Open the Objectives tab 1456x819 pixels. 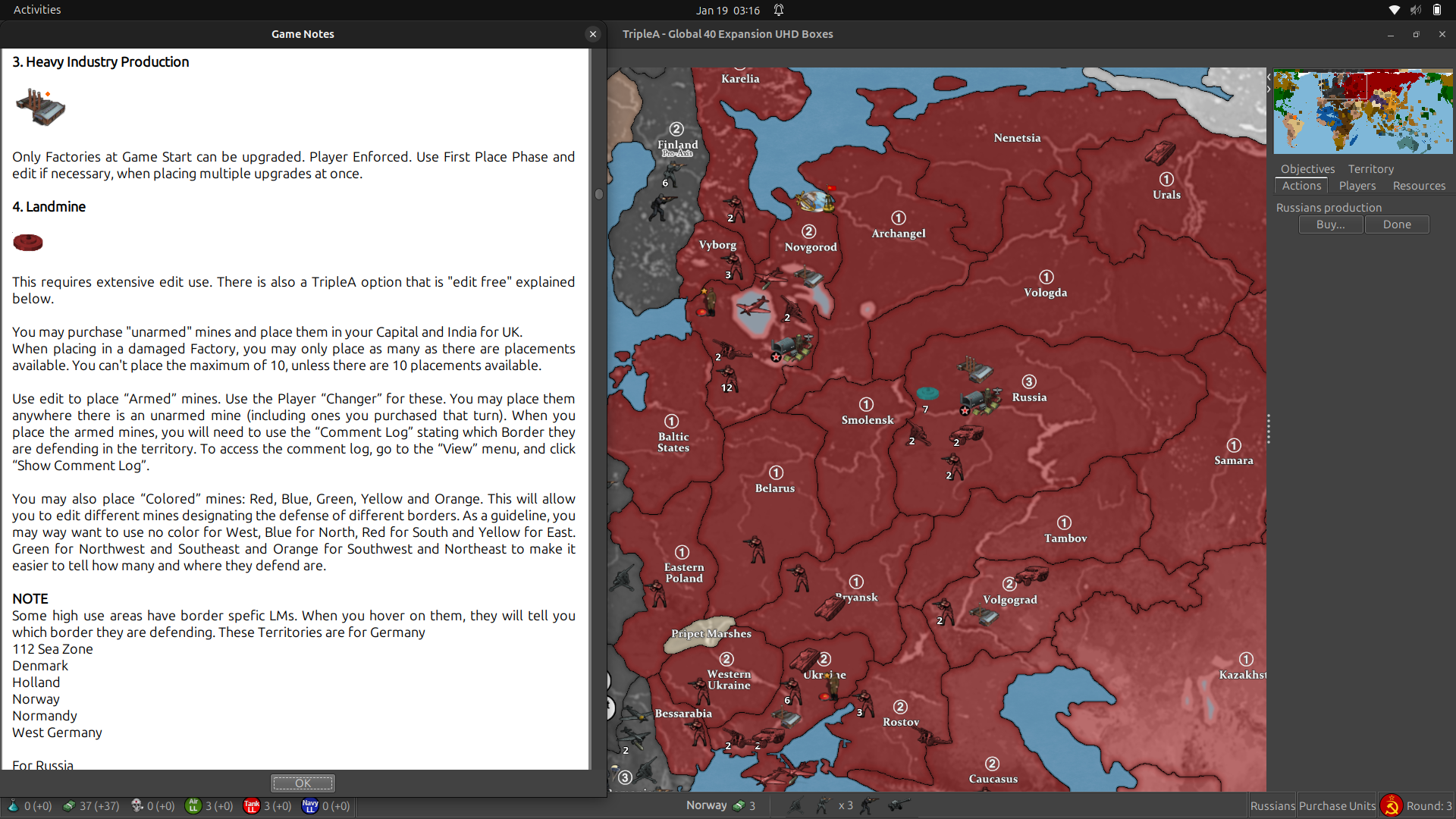(1307, 168)
